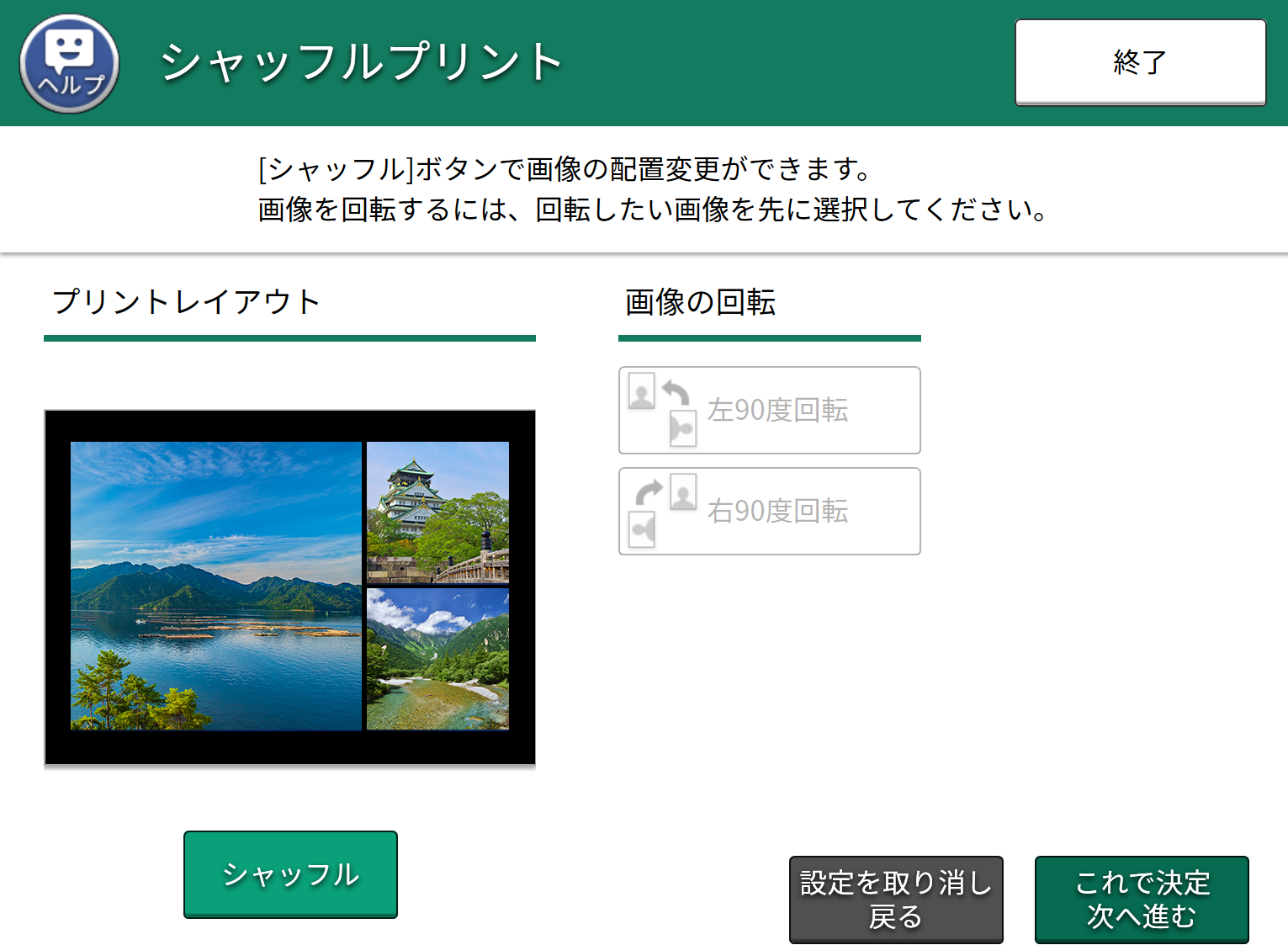
Task: Select the castle photo in the layout
Action: (x=437, y=513)
